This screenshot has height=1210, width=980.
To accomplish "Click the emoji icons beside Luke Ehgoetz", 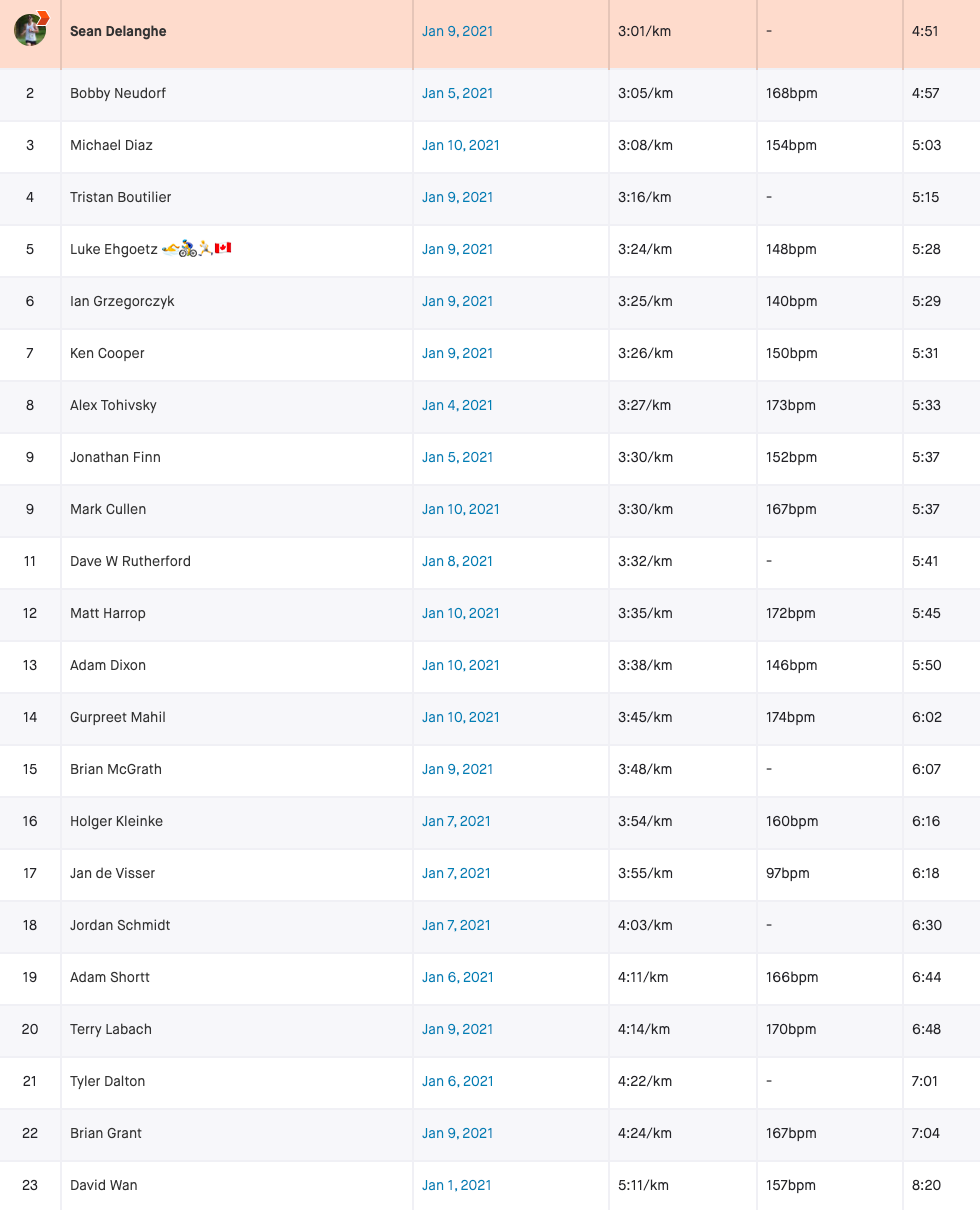I will 197,248.
